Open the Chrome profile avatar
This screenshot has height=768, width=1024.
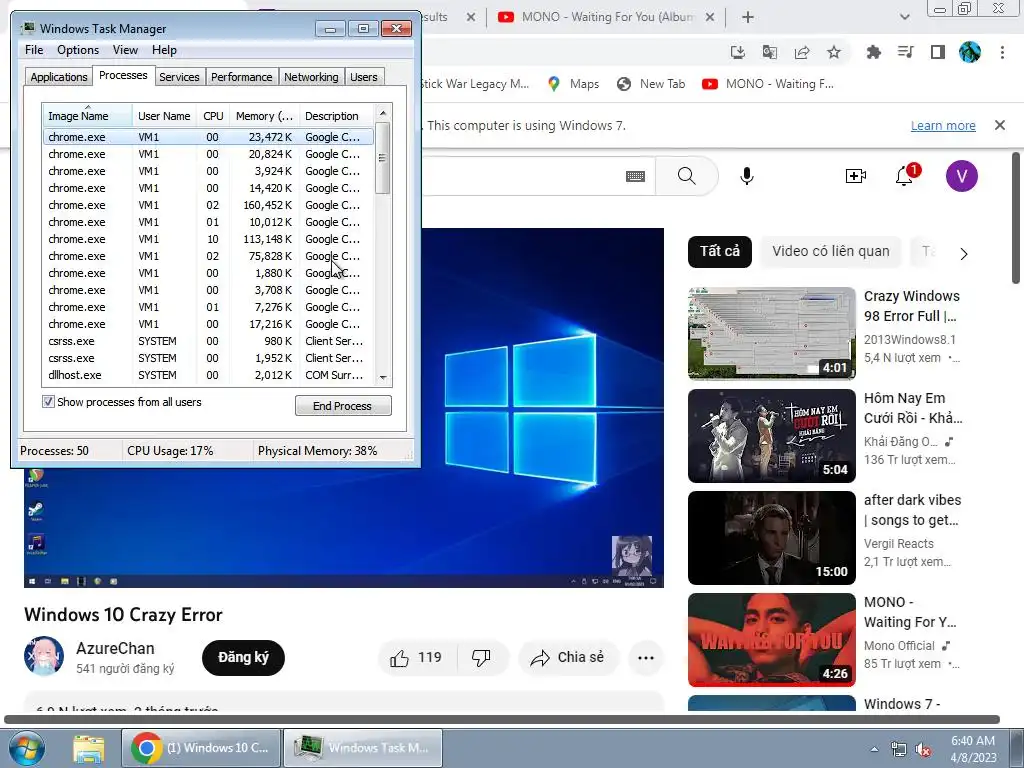point(970,52)
